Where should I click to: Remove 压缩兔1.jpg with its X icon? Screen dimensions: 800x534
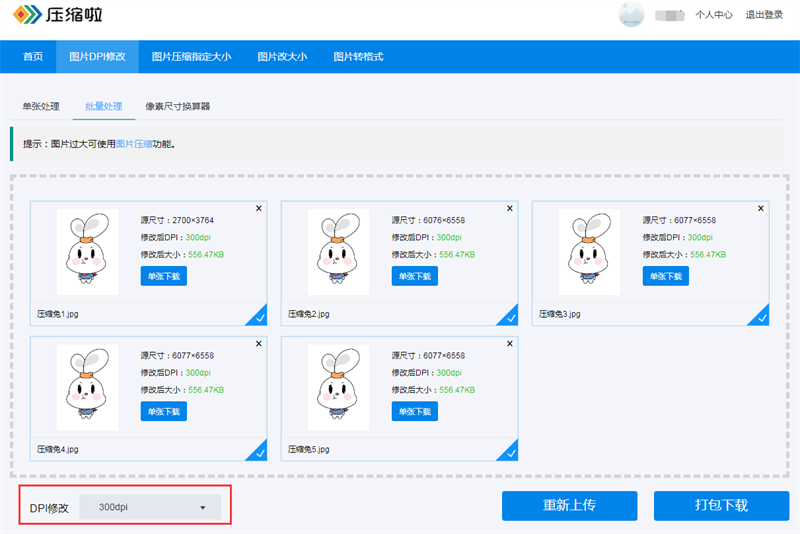[259, 208]
